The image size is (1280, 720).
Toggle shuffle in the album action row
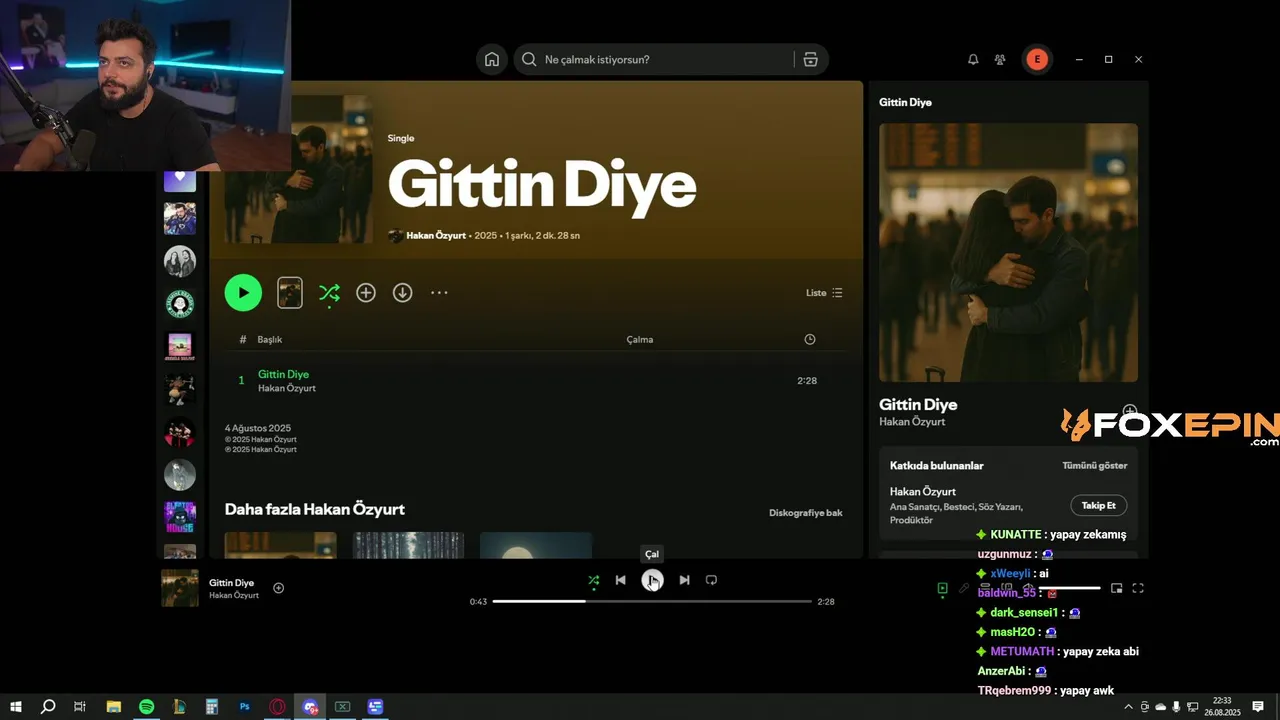(329, 293)
